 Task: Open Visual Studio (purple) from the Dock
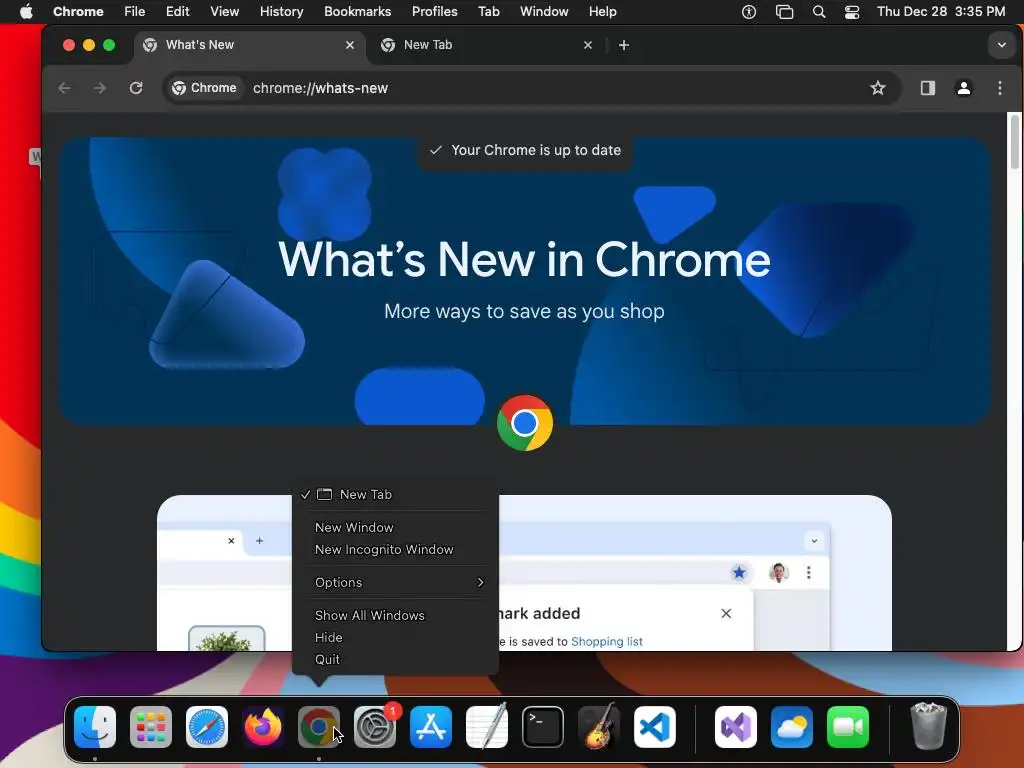pos(736,727)
